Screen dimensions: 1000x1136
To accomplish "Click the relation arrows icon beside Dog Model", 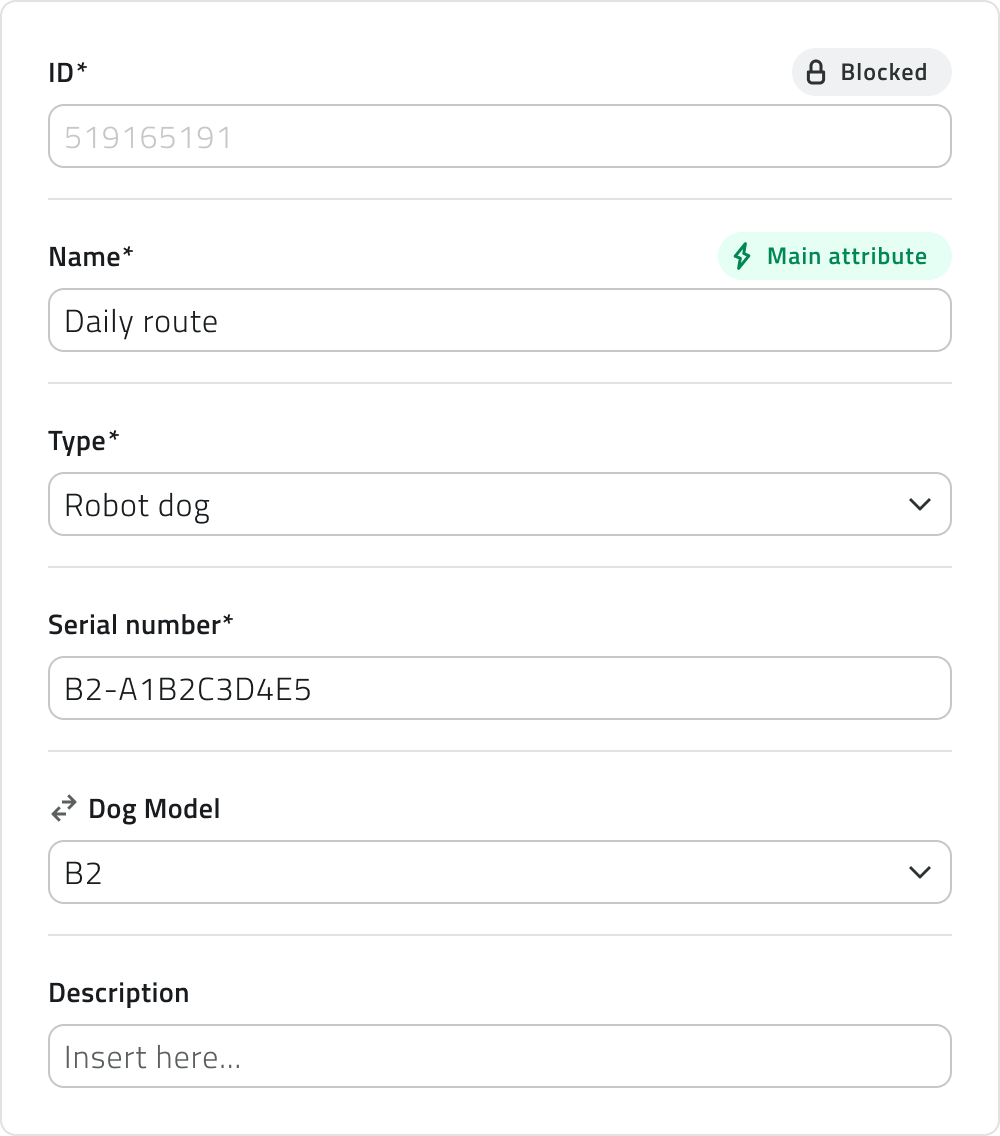I will pyautogui.click(x=64, y=809).
